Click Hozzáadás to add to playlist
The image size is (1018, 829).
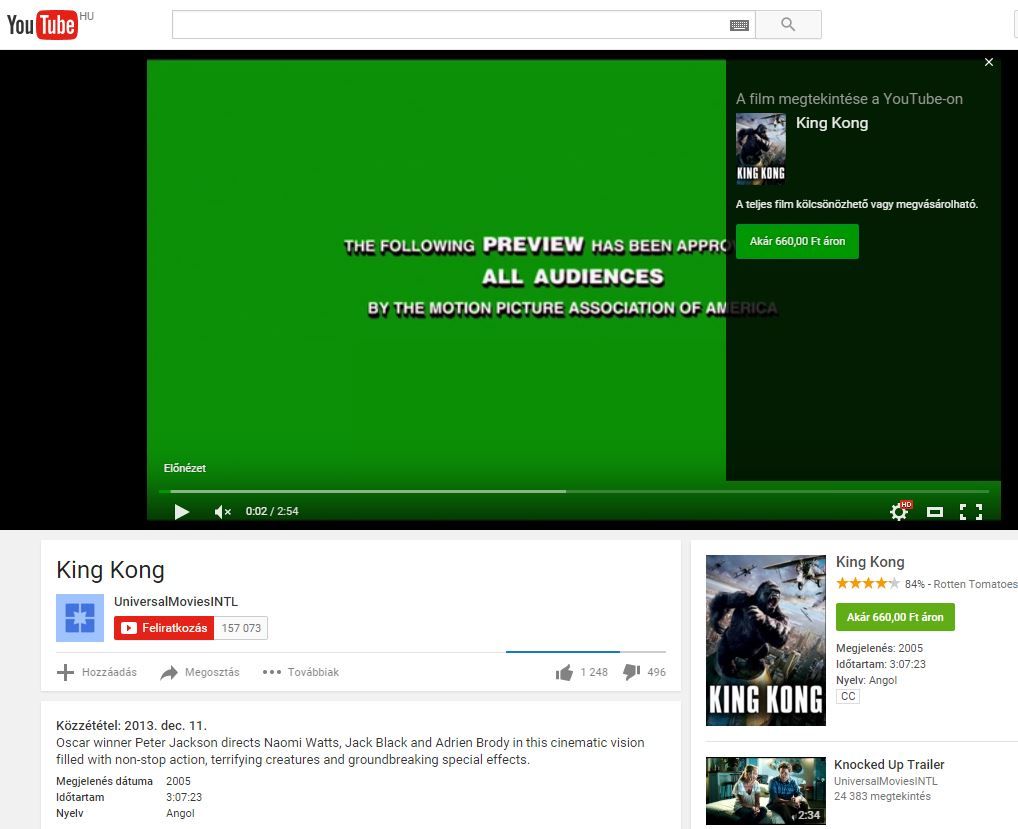(x=97, y=673)
